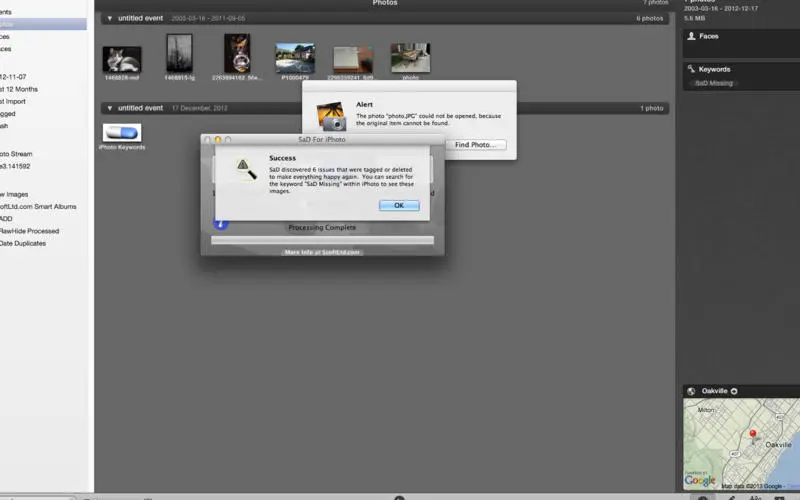Click the Google logo on the map
This screenshot has height=500, width=800.
pyautogui.click(x=699, y=480)
